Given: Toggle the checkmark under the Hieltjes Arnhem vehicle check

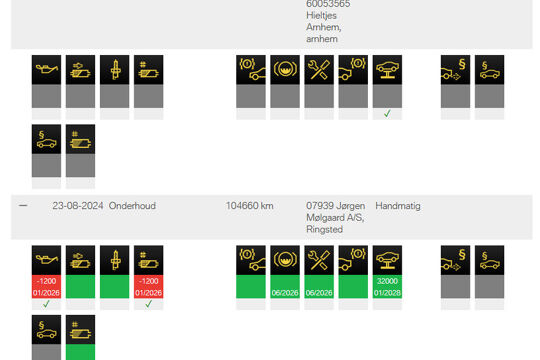Looking at the screenshot, I should pos(387,114).
